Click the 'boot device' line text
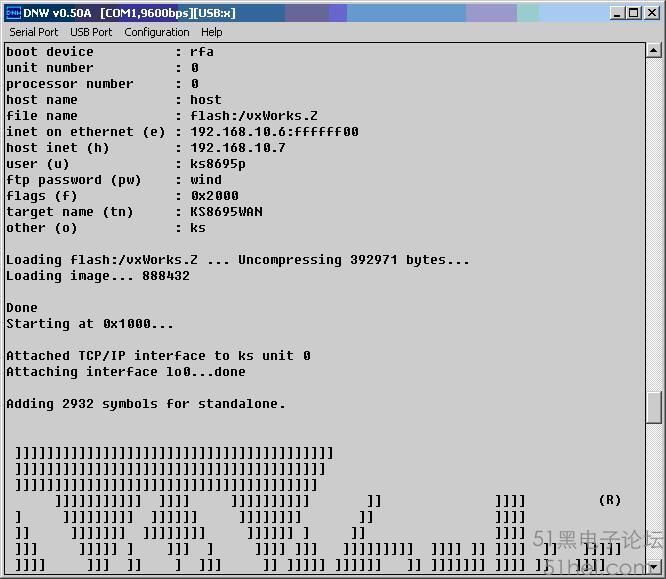This screenshot has height=579, width=666. point(110,52)
